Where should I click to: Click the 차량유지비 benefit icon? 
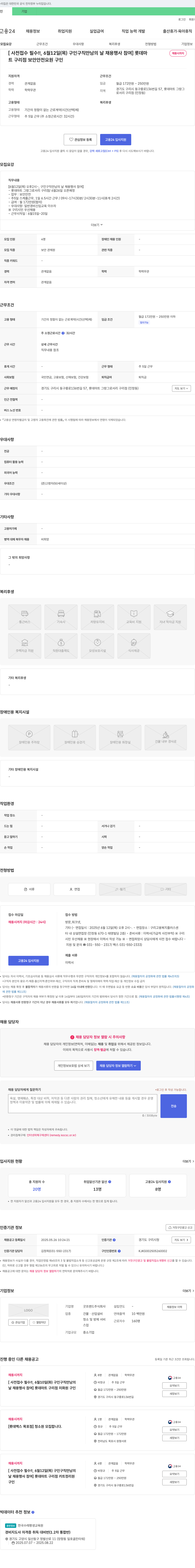point(97,617)
